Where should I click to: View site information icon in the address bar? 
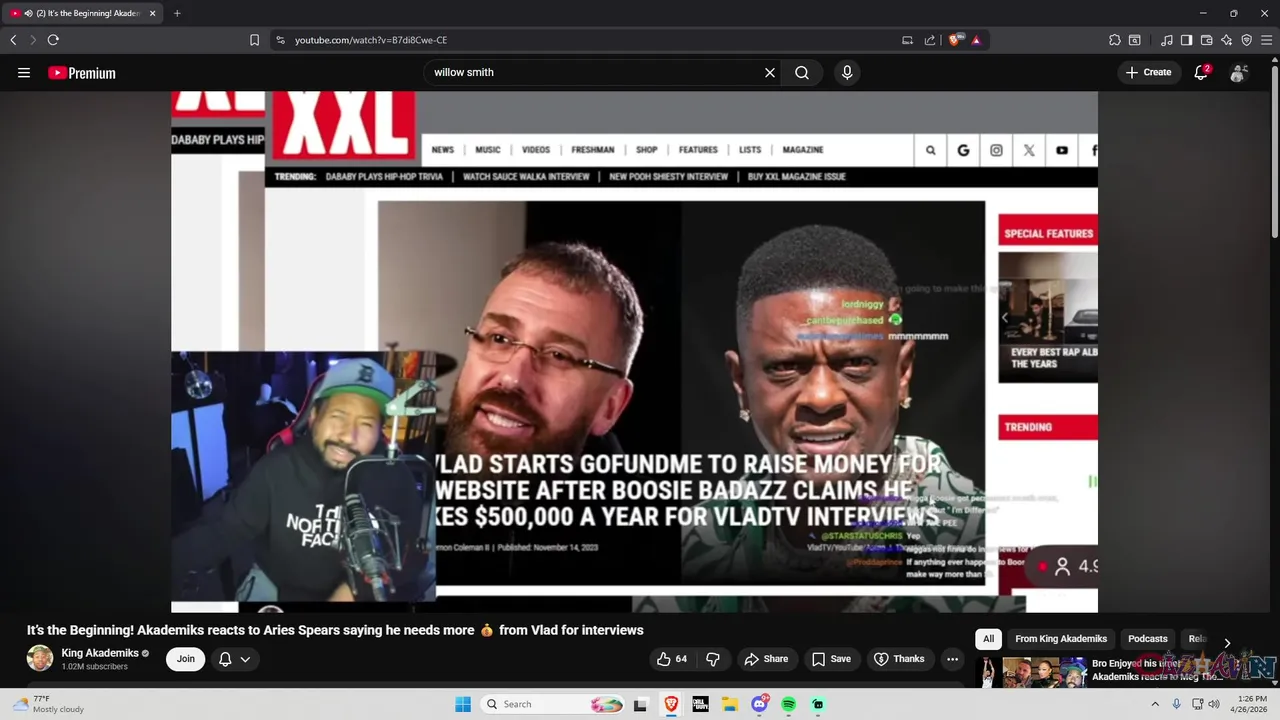click(280, 40)
